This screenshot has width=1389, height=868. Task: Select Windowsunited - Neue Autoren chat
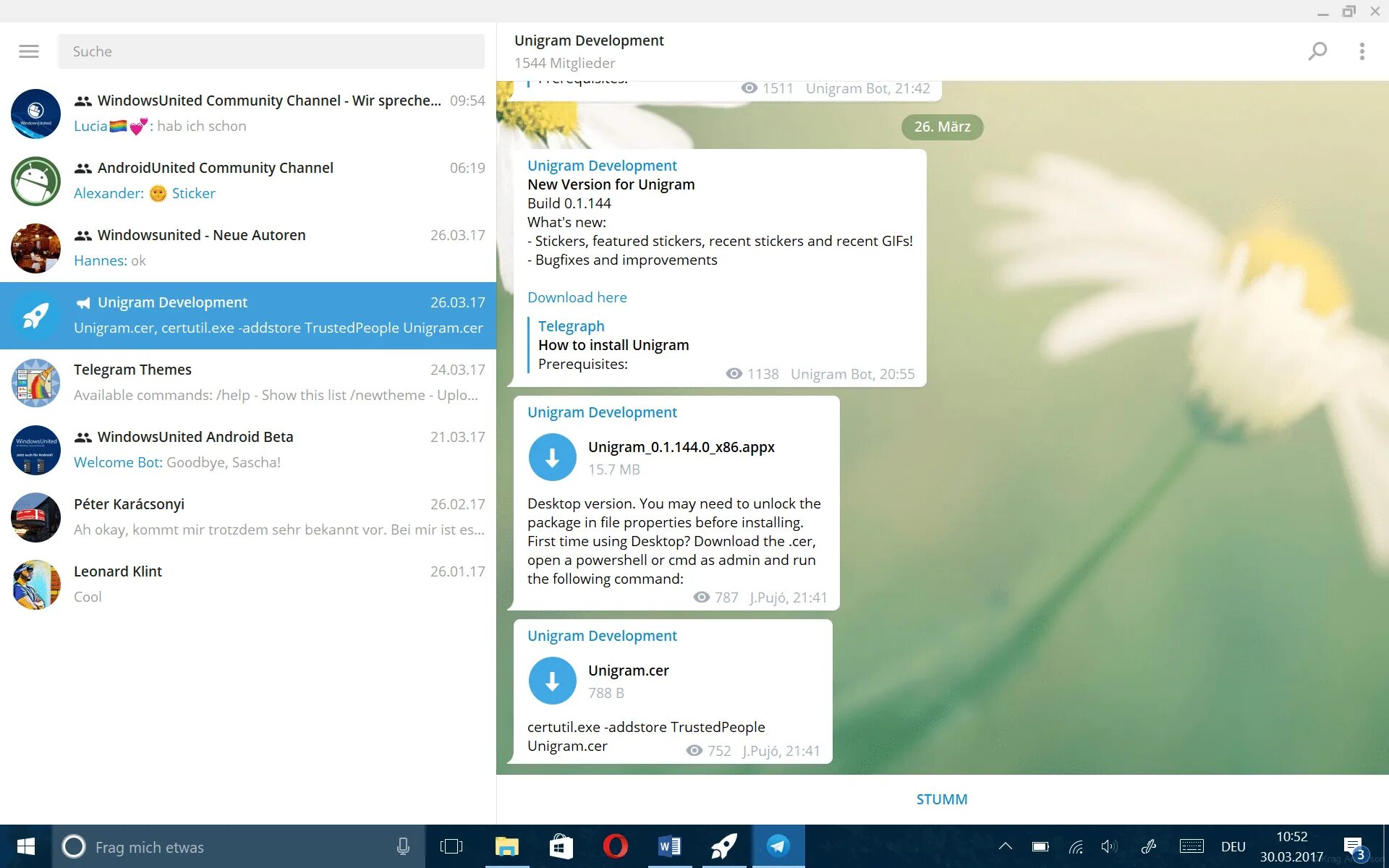click(x=248, y=247)
